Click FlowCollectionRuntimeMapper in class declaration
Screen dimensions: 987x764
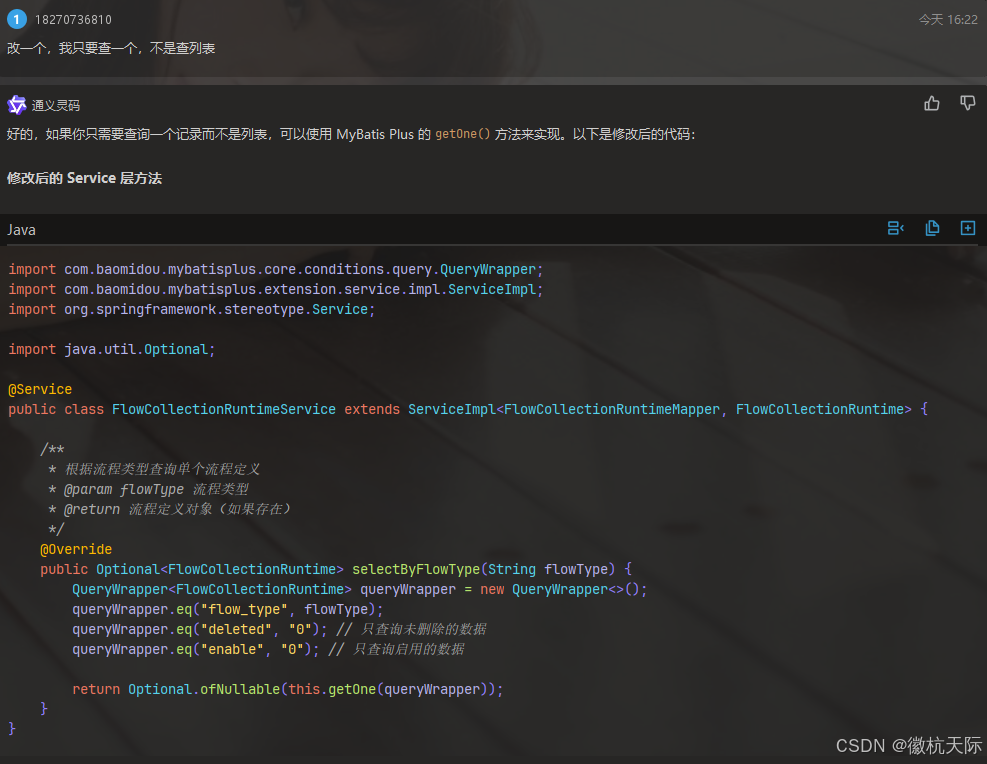point(612,410)
